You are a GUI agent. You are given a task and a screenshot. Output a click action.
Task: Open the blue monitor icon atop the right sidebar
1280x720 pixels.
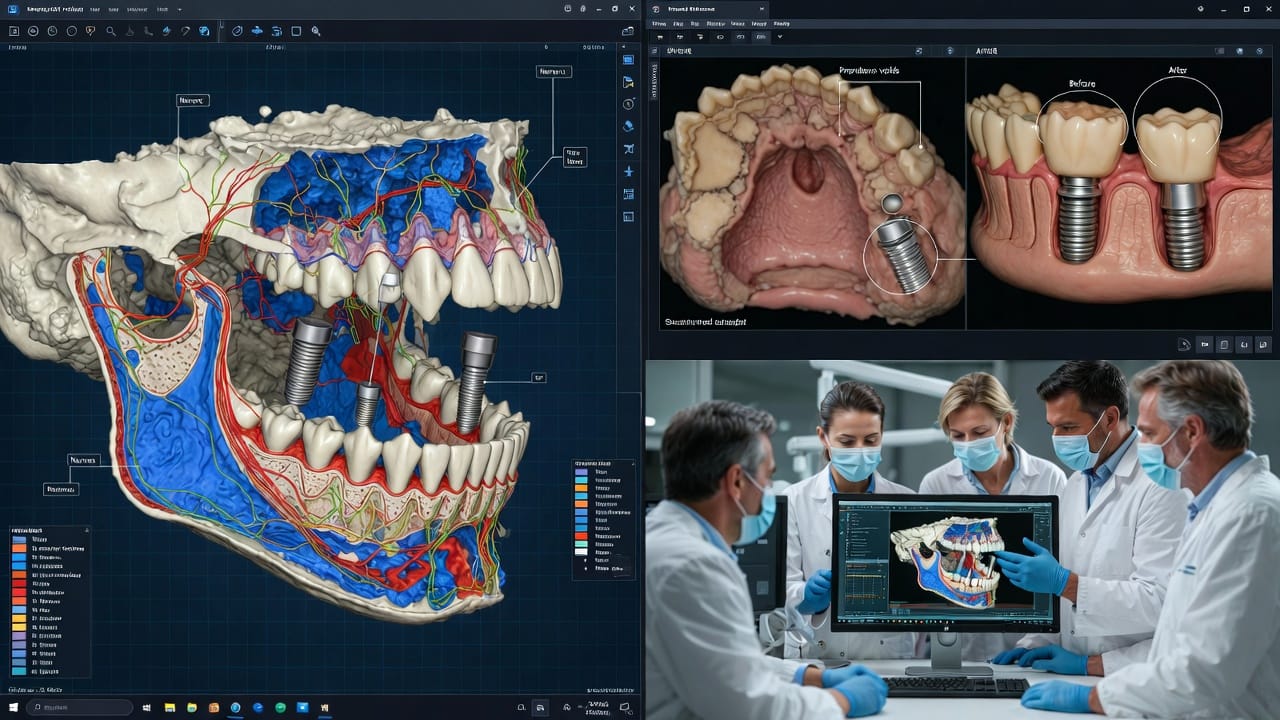coord(628,60)
